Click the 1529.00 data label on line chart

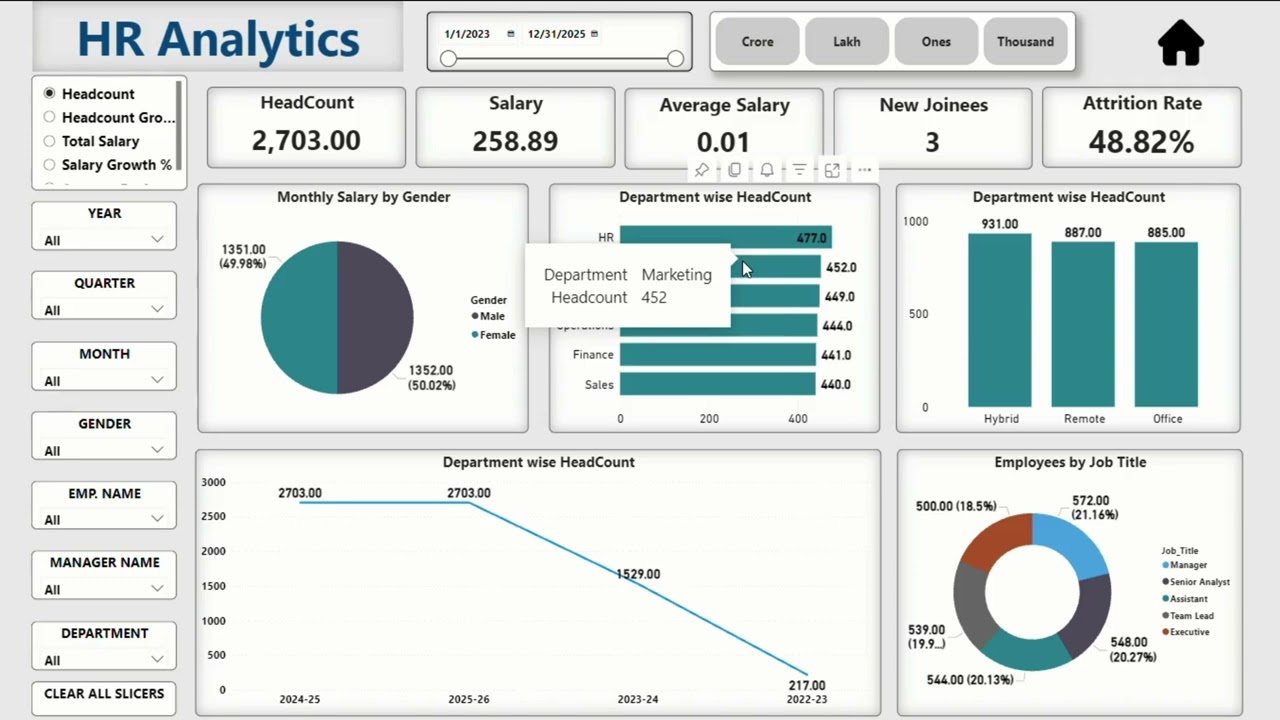tap(638, 574)
